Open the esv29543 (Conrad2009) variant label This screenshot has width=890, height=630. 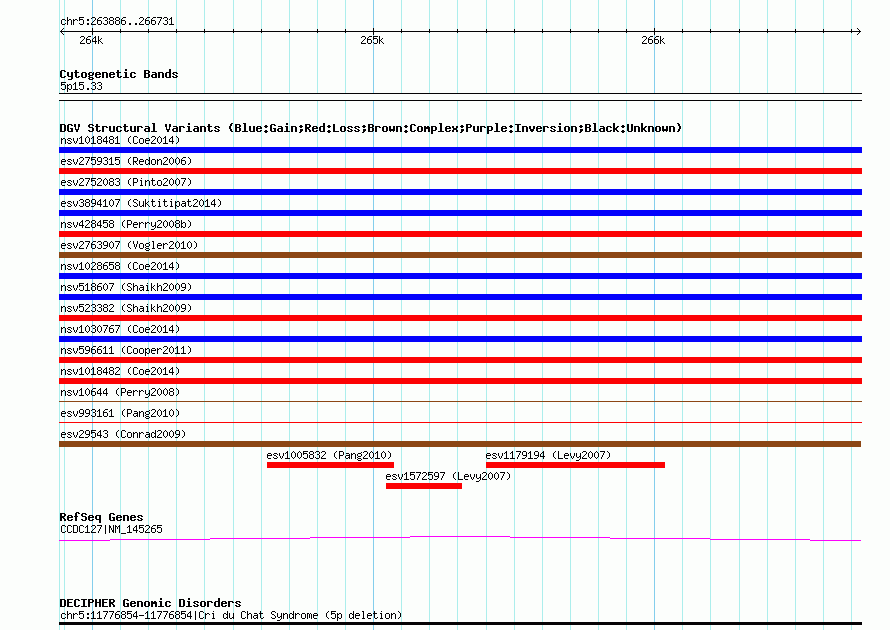(123, 434)
